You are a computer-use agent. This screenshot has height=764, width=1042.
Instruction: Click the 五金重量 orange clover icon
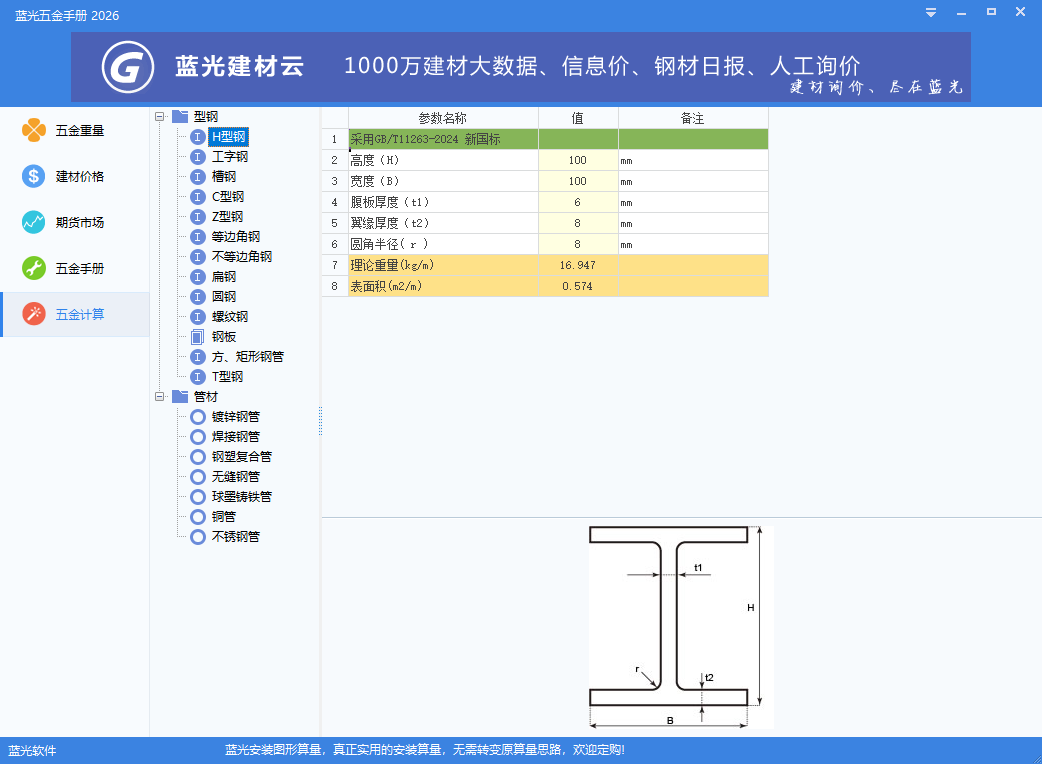pos(34,130)
